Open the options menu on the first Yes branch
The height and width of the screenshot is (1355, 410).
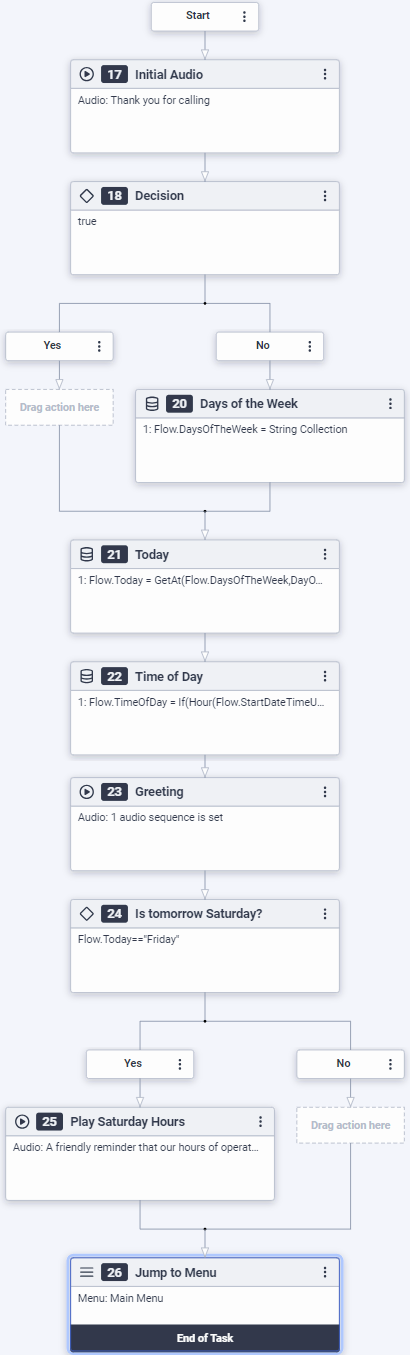coord(99,346)
